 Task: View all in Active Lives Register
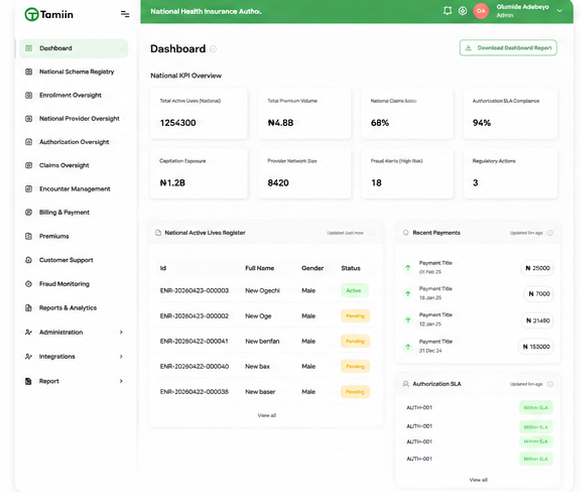(x=267, y=415)
